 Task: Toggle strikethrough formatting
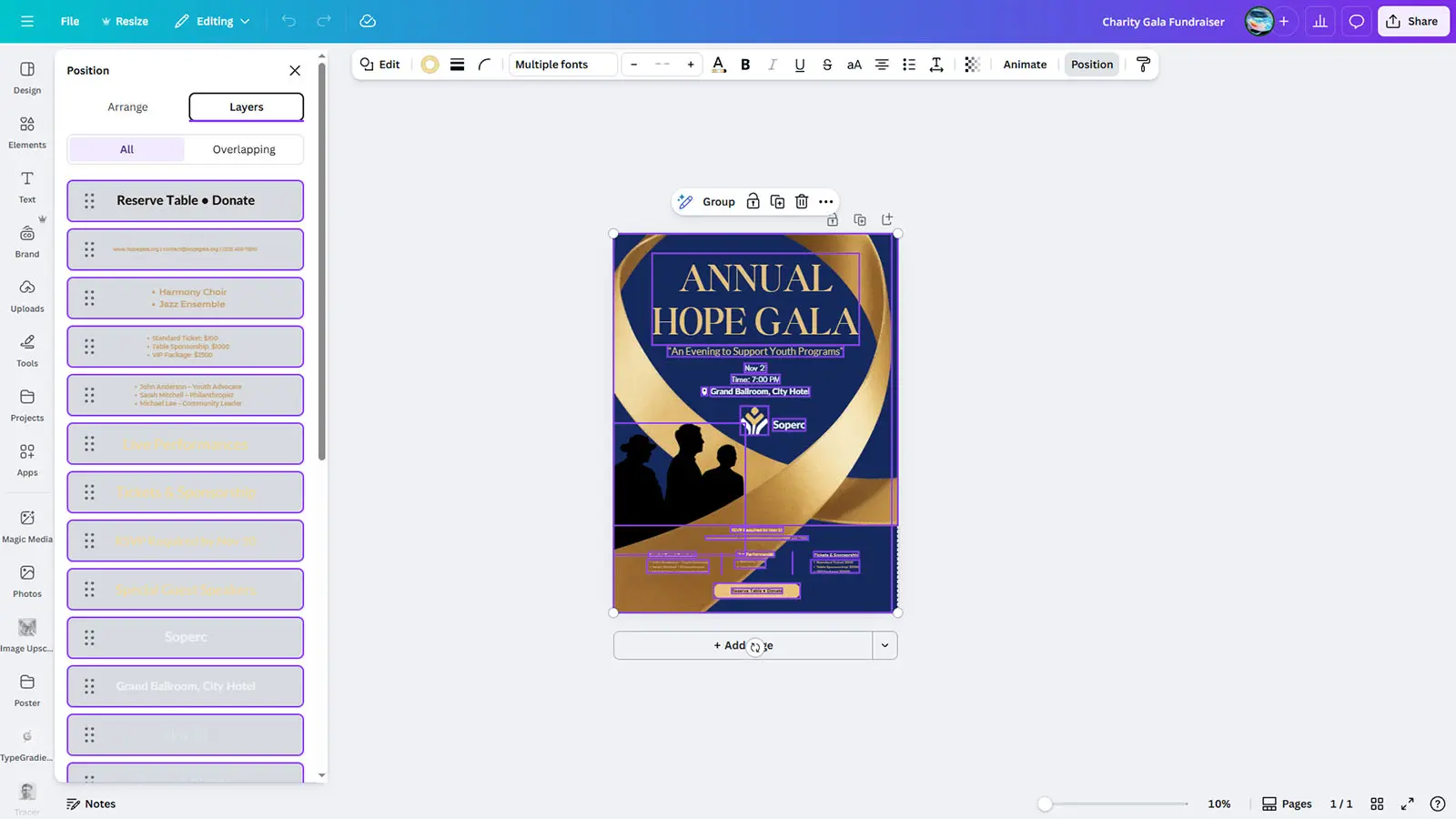click(x=826, y=65)
